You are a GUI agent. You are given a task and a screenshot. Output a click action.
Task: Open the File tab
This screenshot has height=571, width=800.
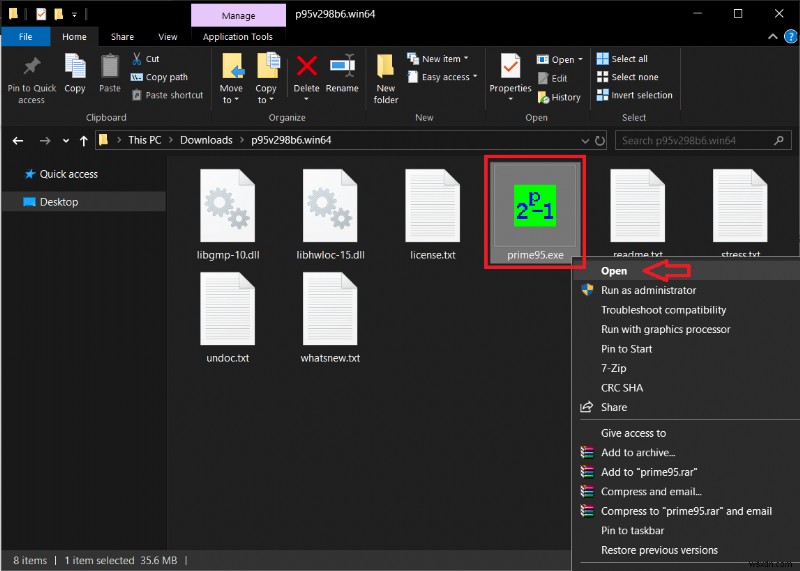pos(26,37)
